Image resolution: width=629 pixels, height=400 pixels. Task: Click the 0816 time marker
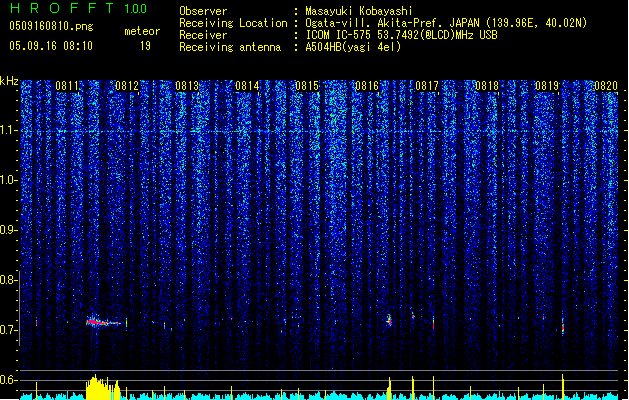coord(367,86)
